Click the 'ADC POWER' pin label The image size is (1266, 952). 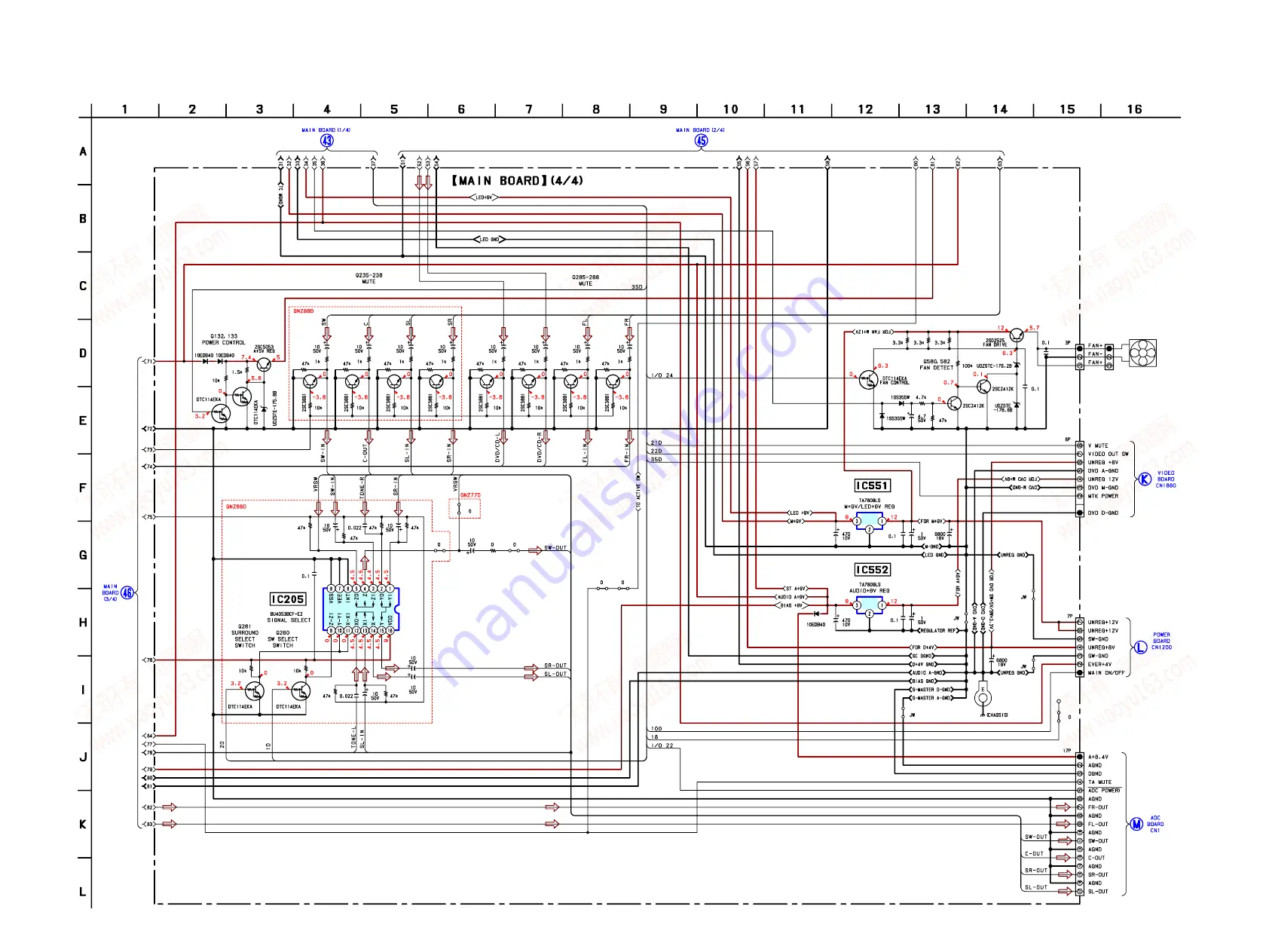coord(1104,791)
